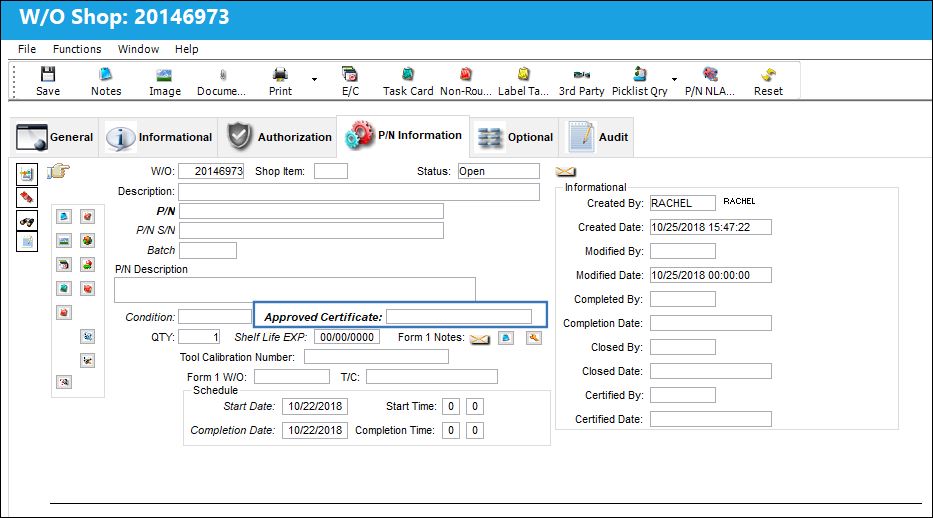Click the Description field
Viewport: 933px width, 518px height.
point(359,191)
